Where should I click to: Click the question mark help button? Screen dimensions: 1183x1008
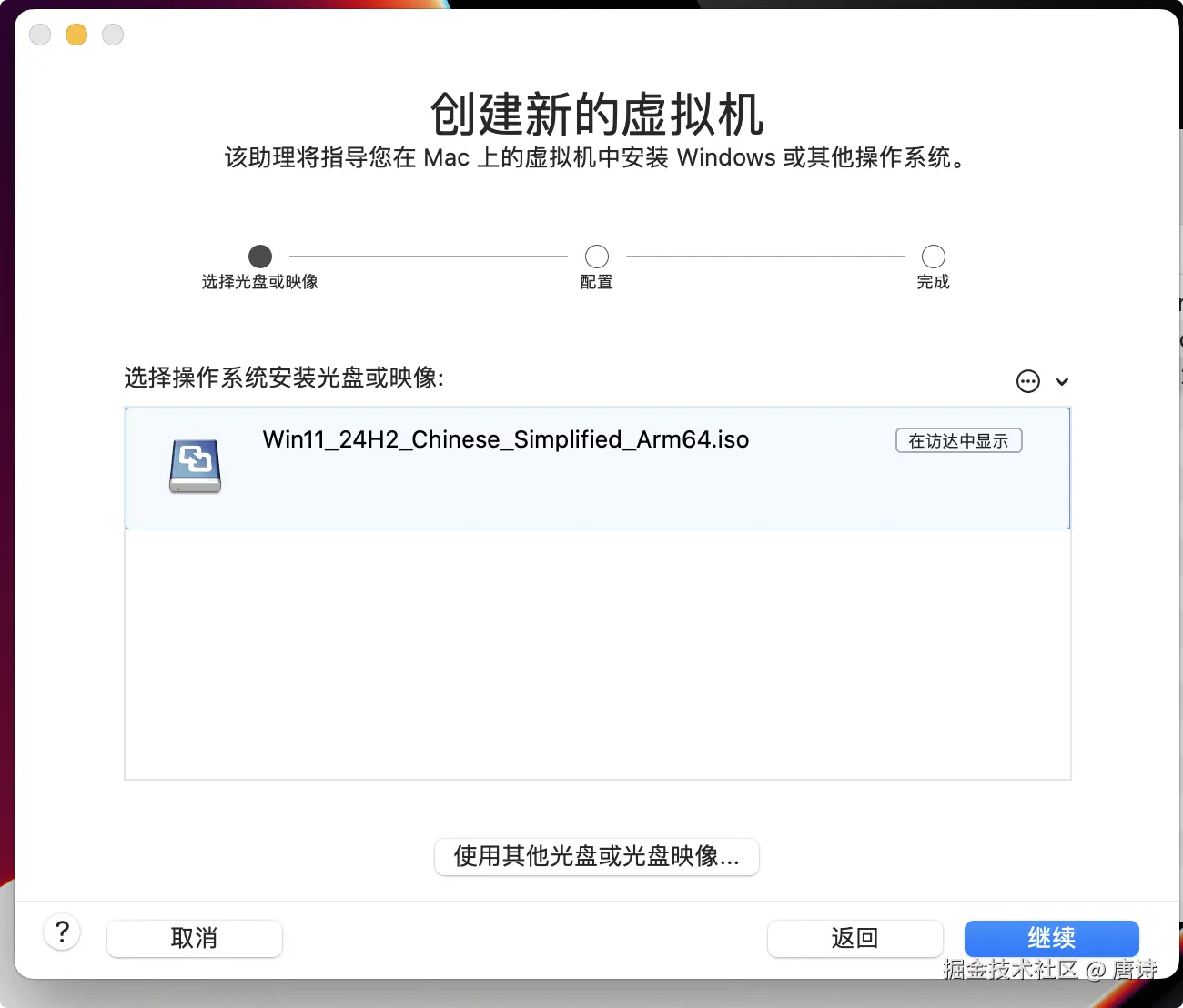point(62,932)
